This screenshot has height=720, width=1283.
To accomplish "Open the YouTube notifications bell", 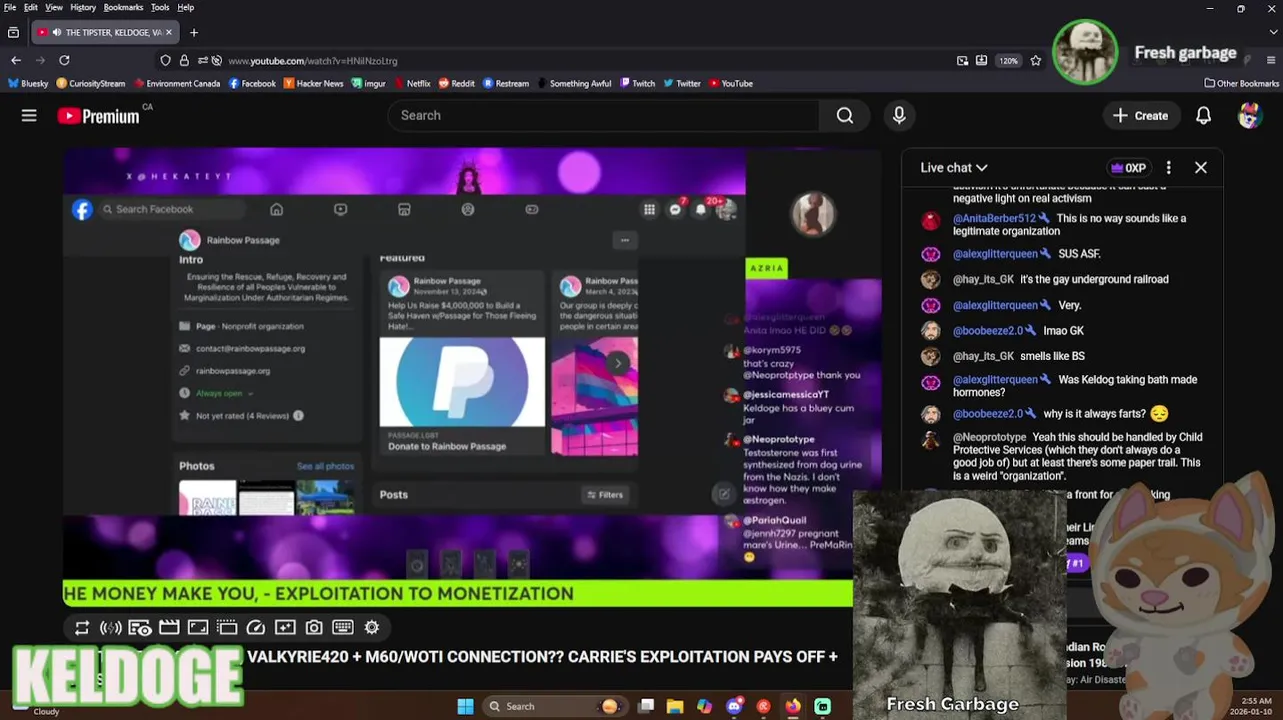I will click(1203, 116).
